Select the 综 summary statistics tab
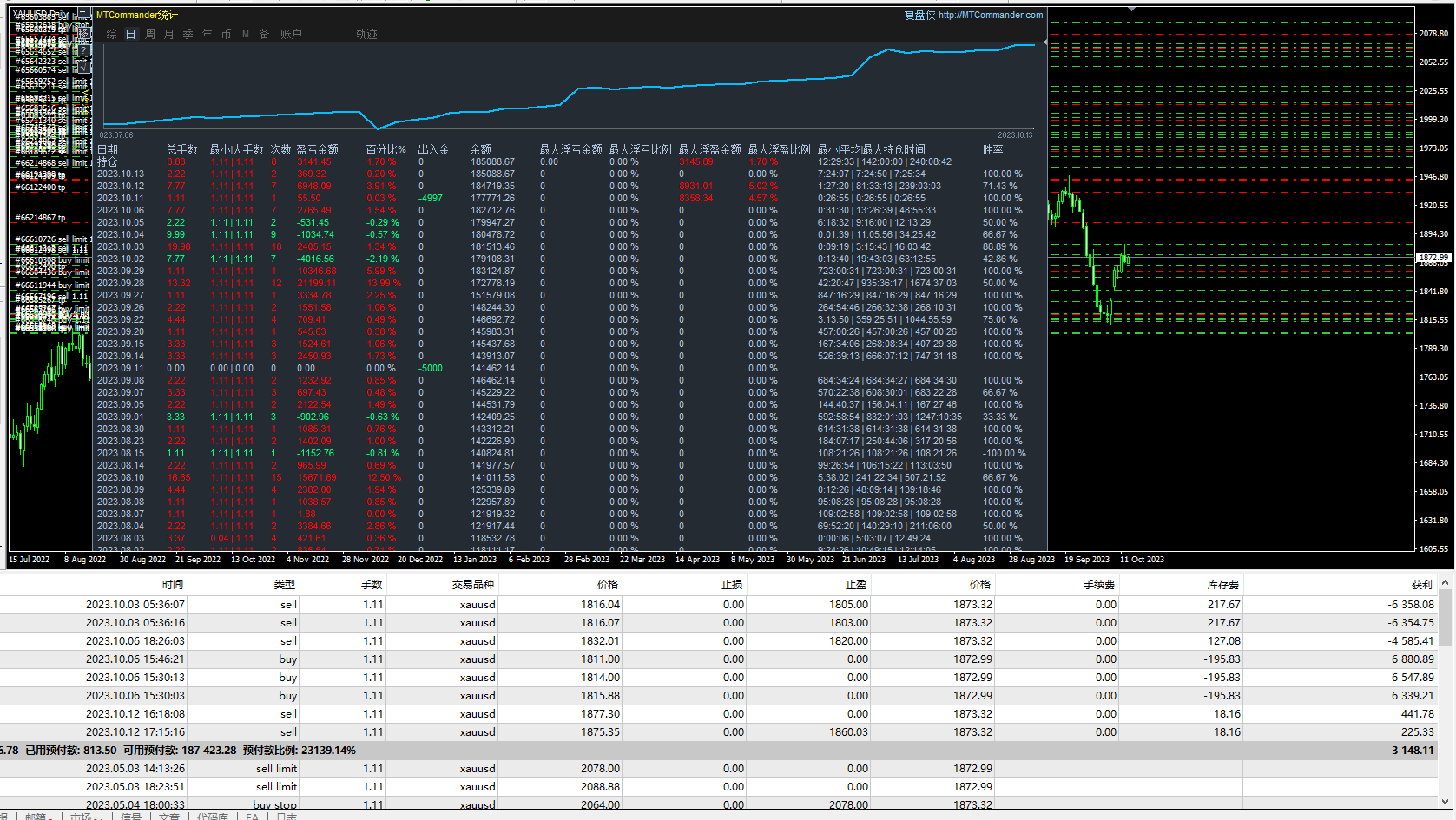The width and height of the screenshot is (1456, 820). pos(111,34)
